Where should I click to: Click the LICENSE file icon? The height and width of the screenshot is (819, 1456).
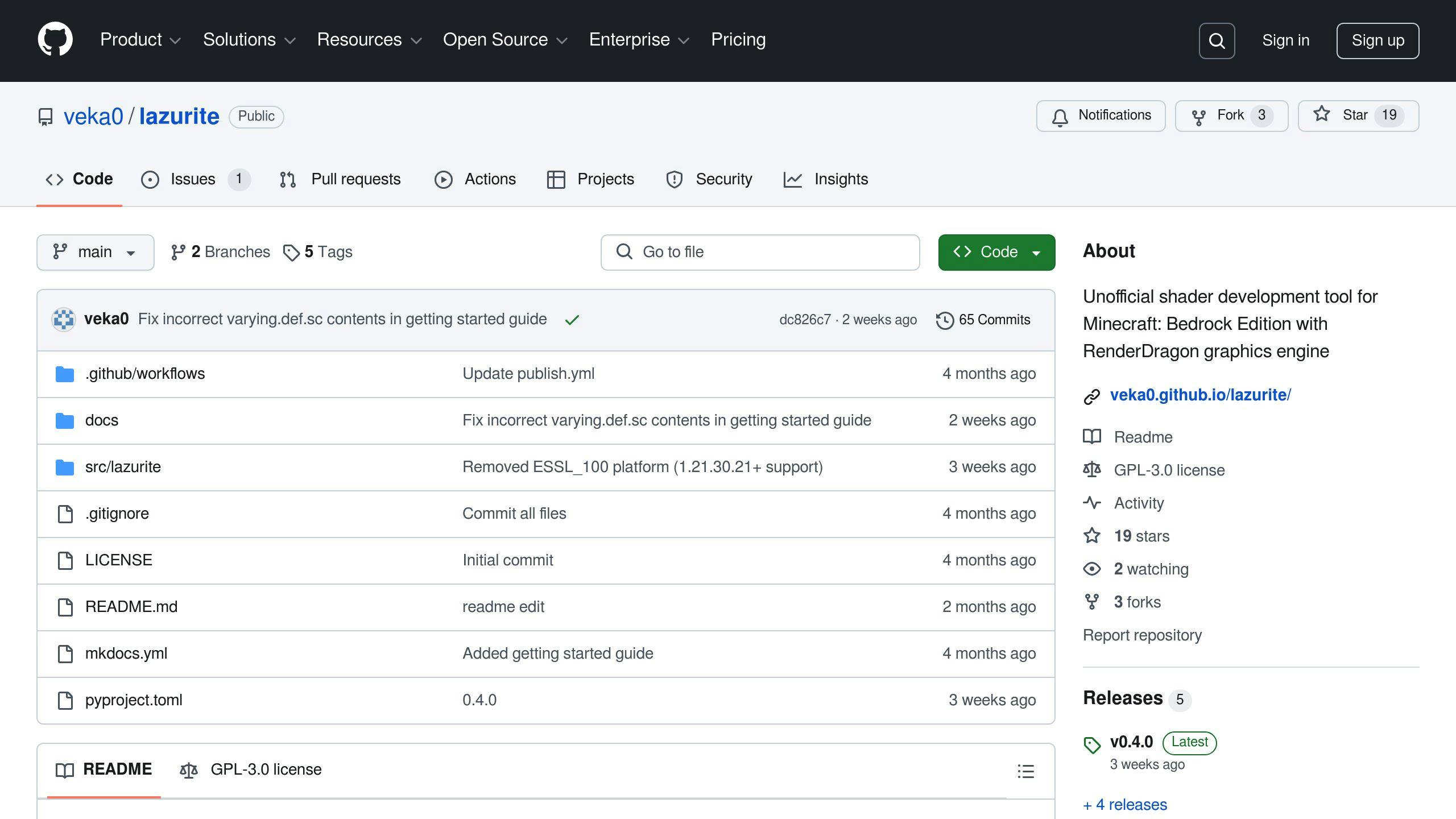65,560
